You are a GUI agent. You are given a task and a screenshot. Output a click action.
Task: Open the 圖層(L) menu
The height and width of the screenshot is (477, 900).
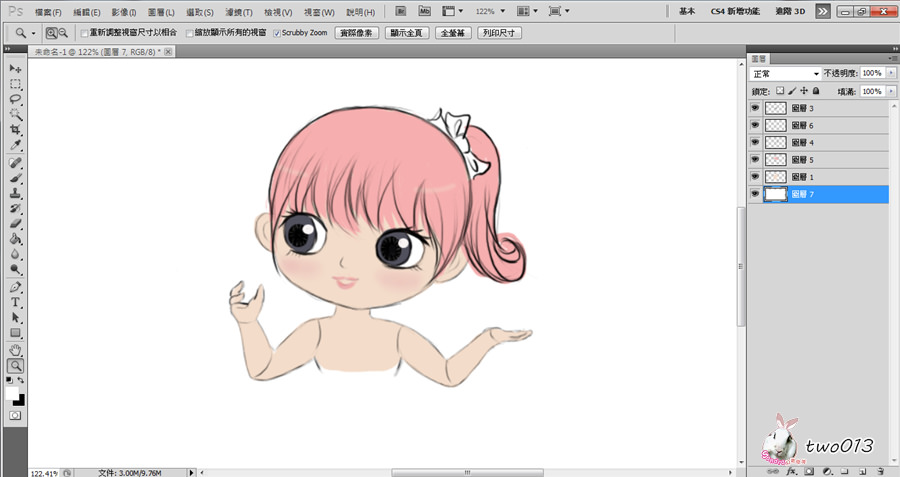click(x=161, y=12)
